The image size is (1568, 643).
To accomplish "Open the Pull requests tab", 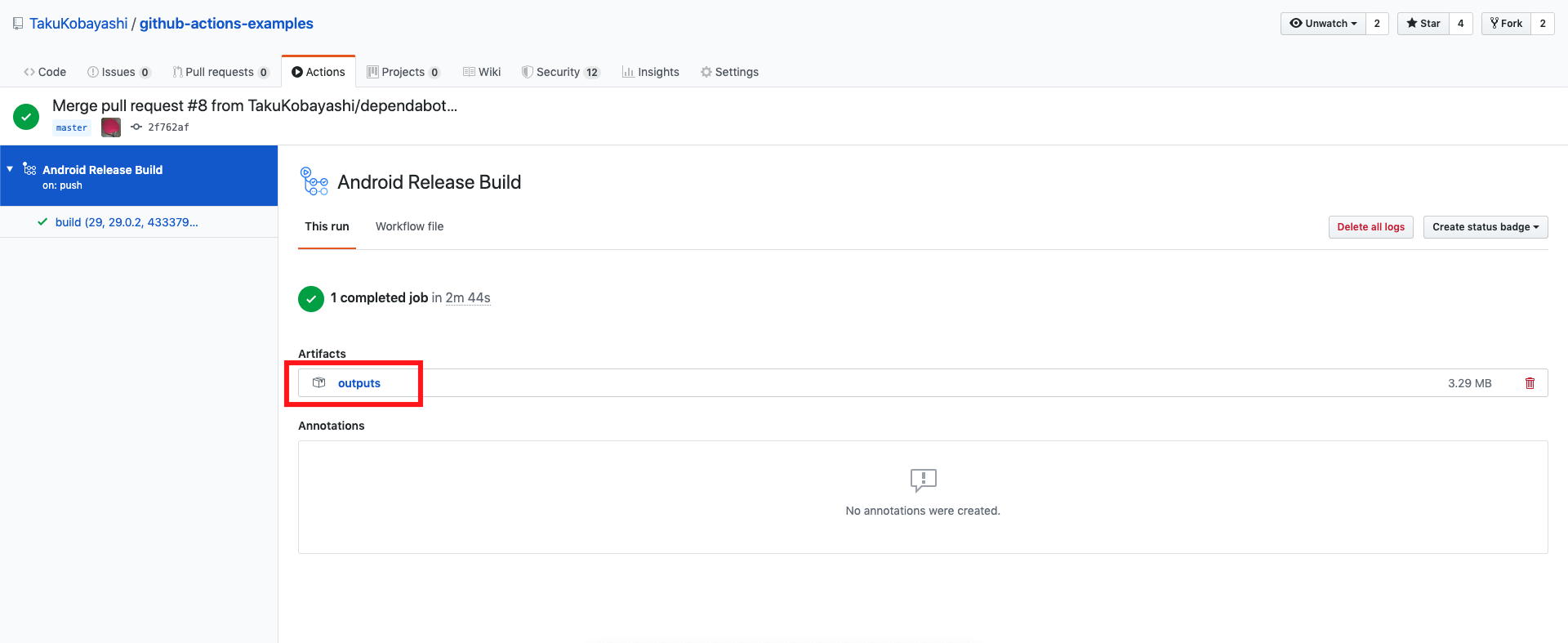I will [220, 72].
